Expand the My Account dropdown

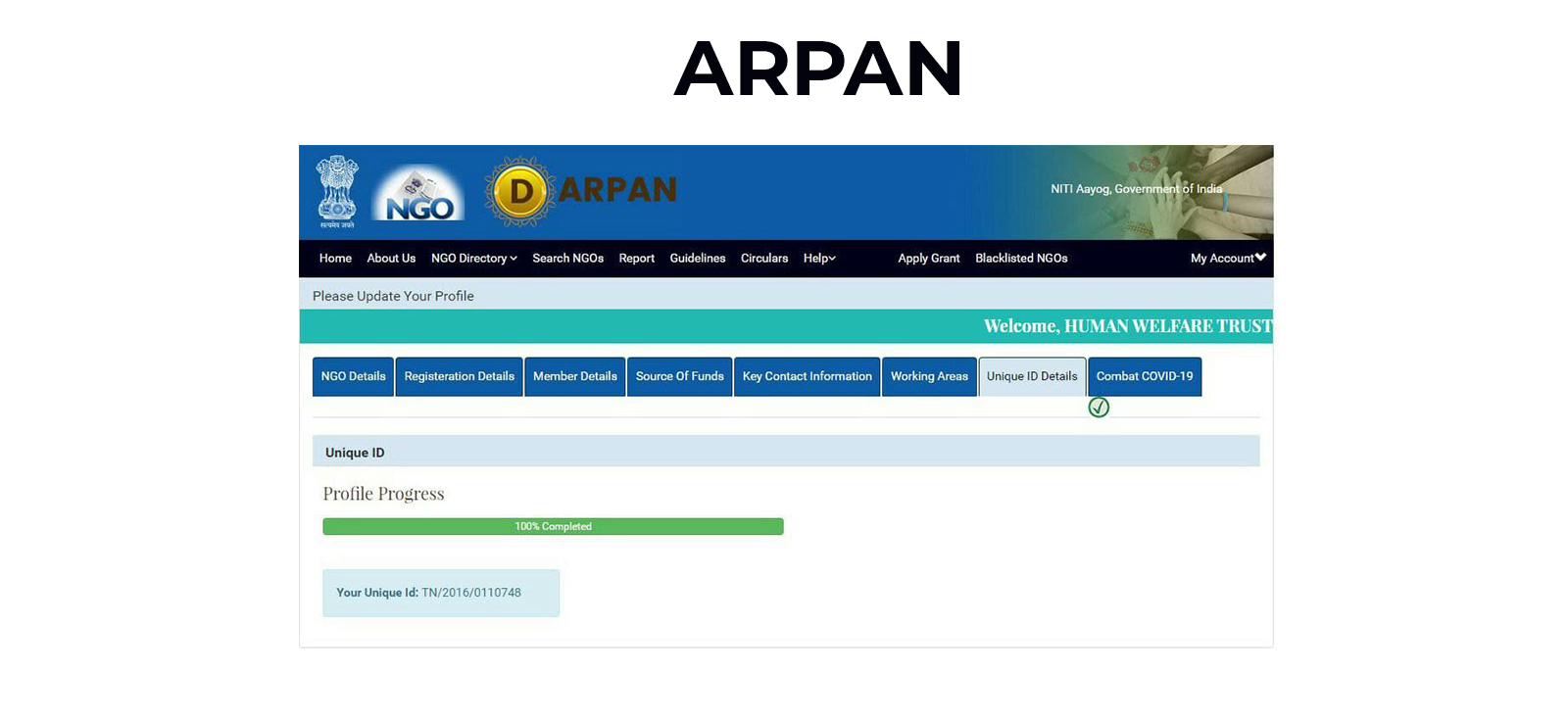pos(1228,259)
